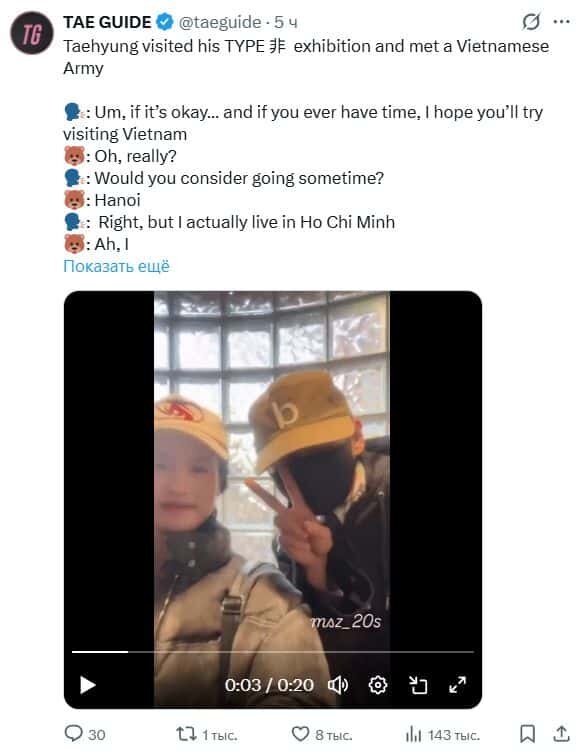Open the TAE GUIDE profile avatar

(31, 33)
